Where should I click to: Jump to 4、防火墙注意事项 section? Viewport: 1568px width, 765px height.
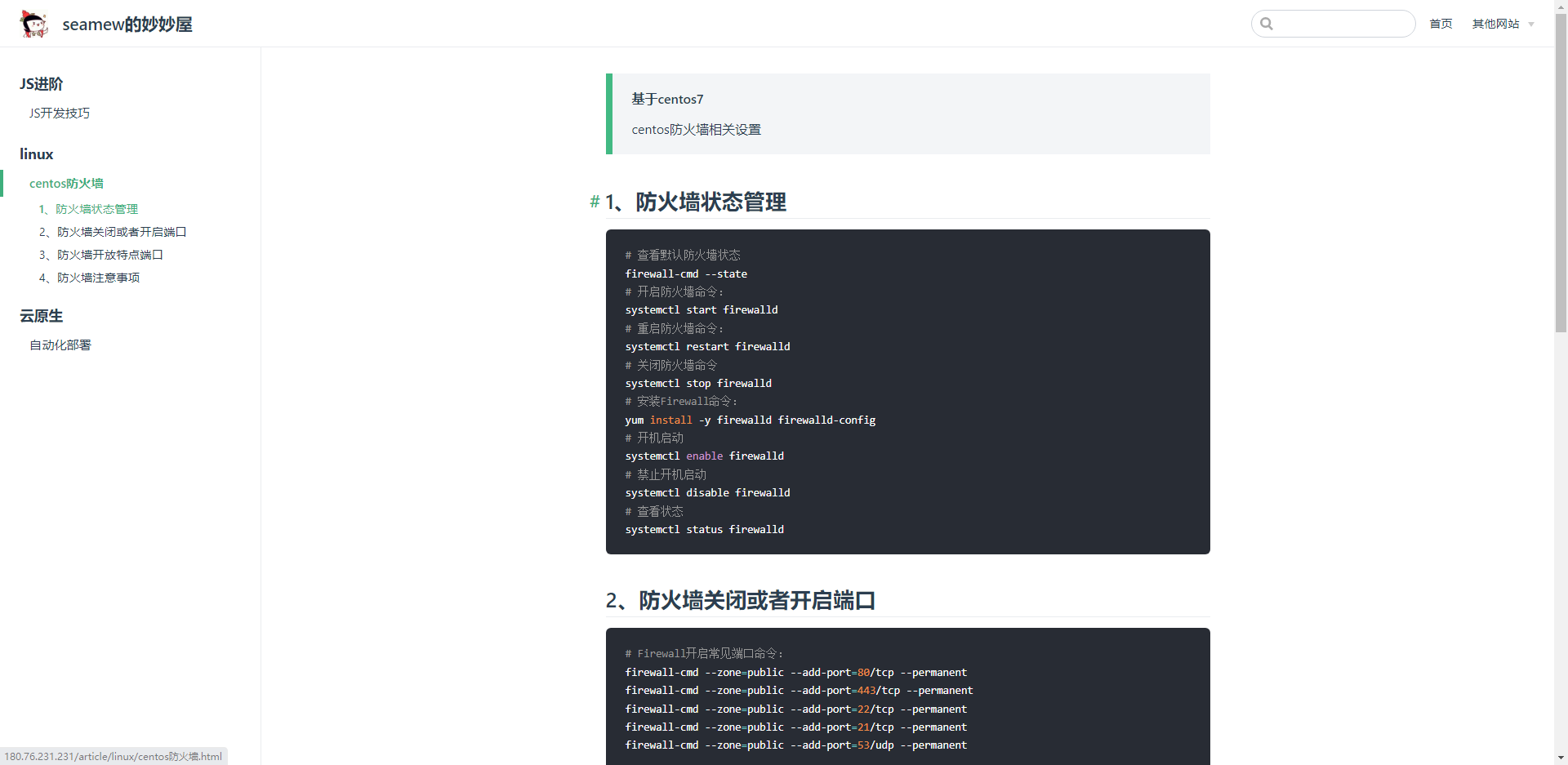coord(90,278)
